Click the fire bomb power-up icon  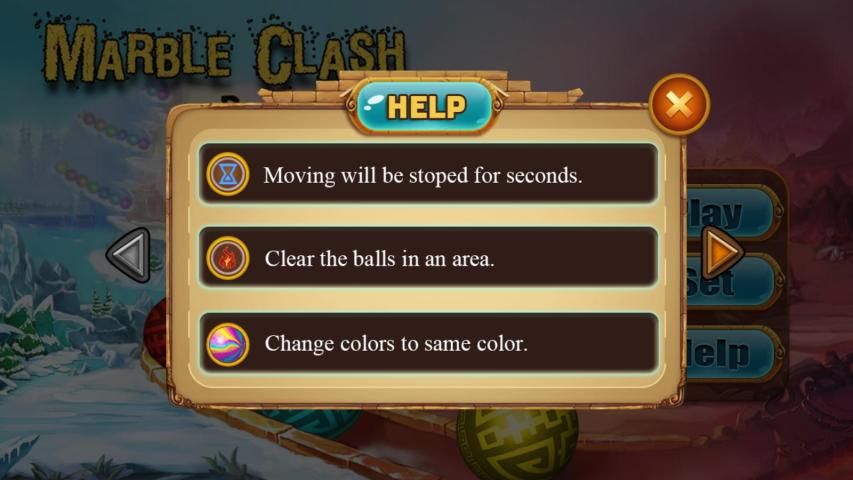(227, 258)
